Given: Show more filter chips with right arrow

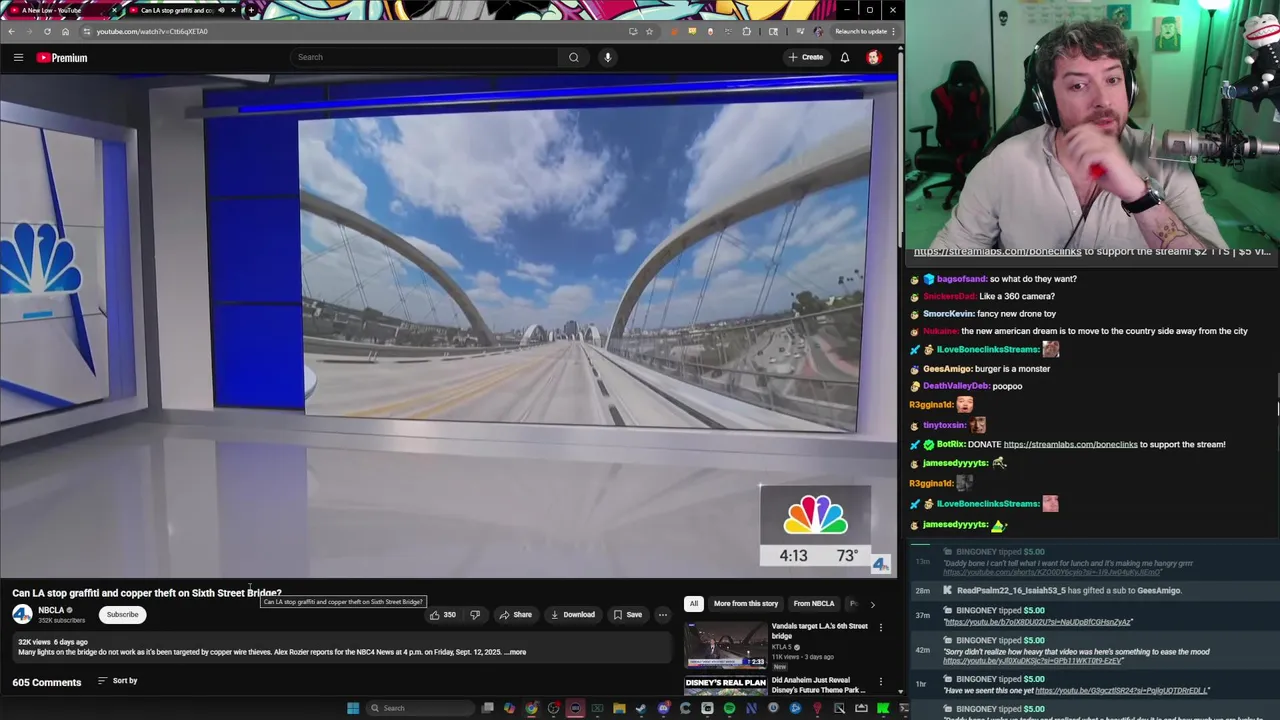Looking at the screenshot, I should click(872, 604).
